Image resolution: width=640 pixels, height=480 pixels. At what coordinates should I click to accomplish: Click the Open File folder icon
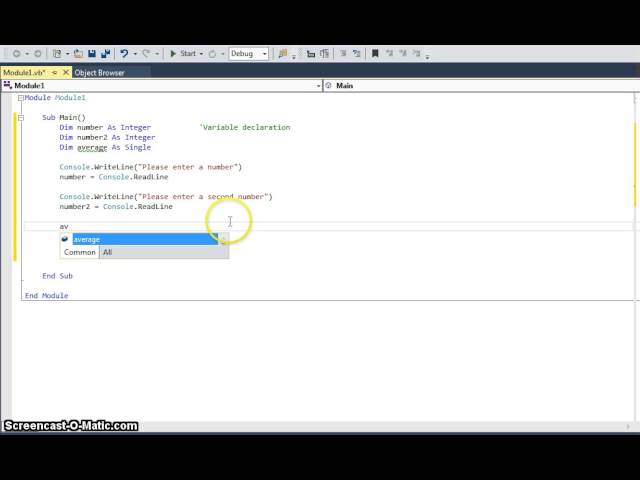pos(78,53)
